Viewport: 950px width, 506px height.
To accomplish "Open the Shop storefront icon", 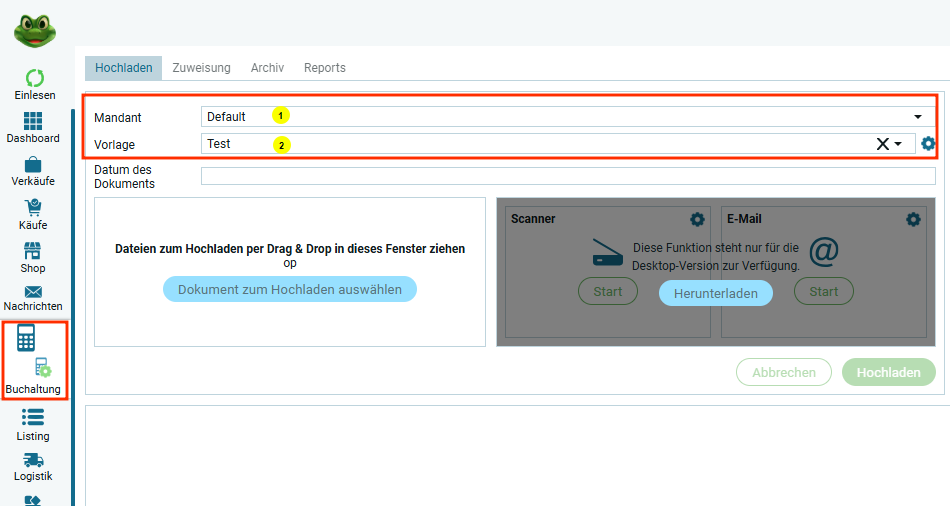I will (x=33, y=251).
